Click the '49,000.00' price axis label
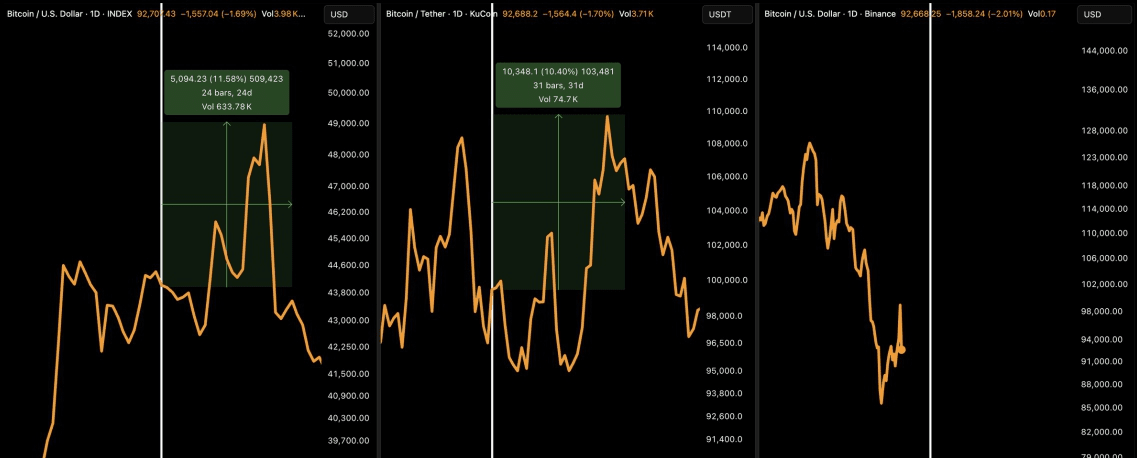The image size is (1137, 458). pos(349,123)
